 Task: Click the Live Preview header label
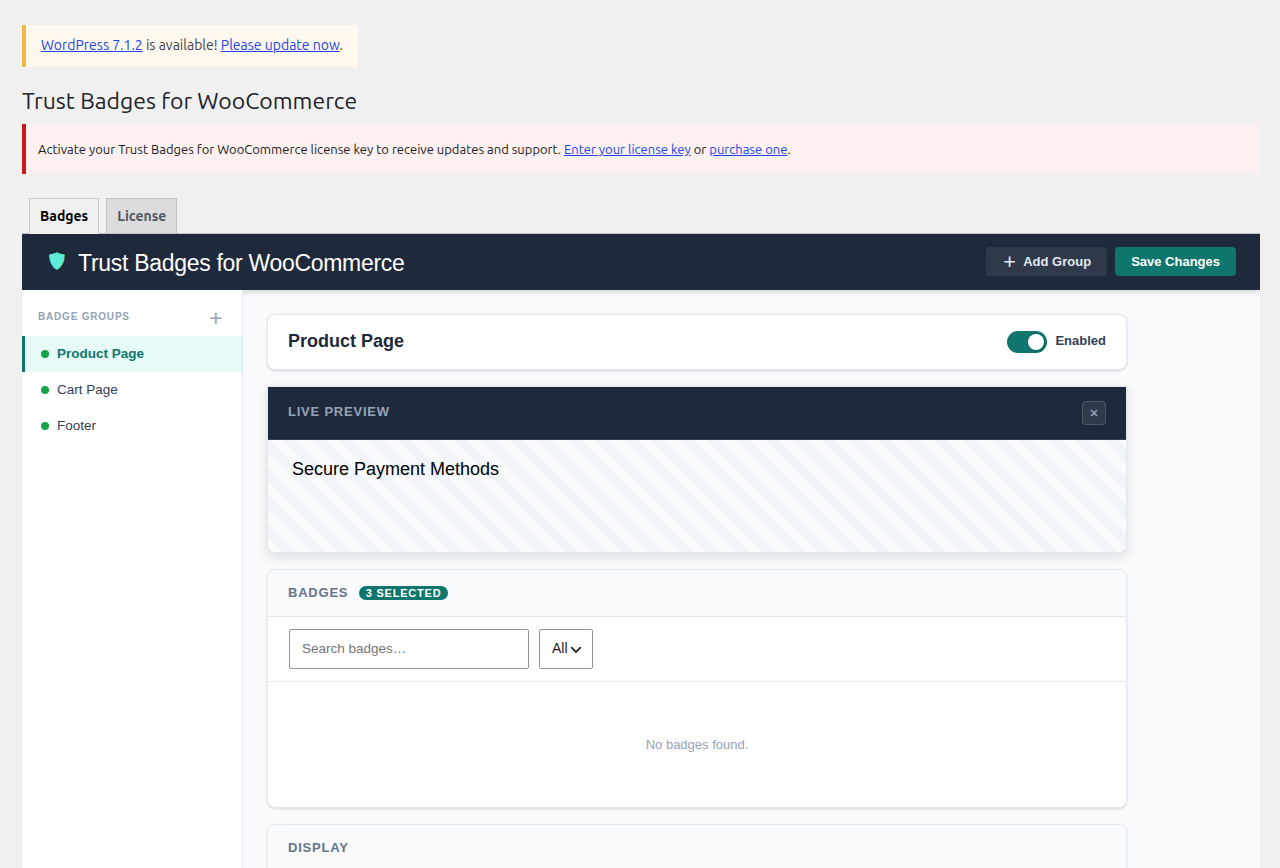pos(339,412)
